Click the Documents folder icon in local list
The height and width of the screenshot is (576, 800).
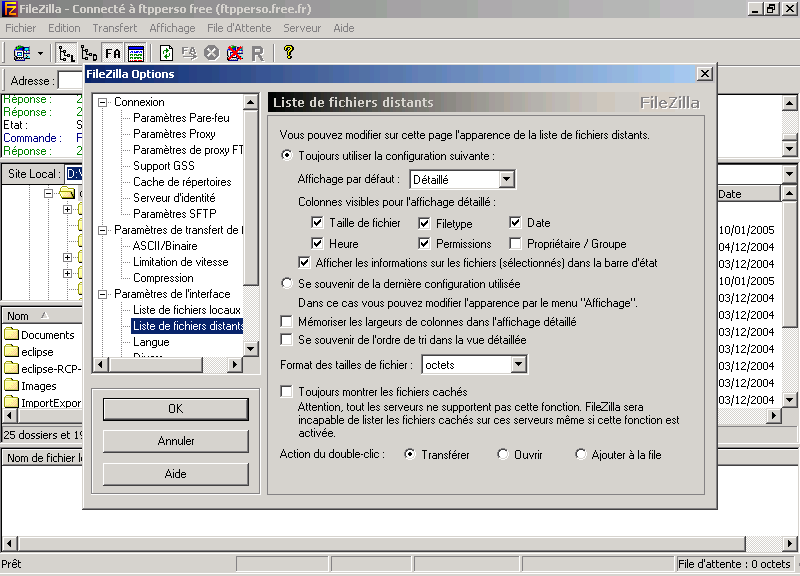point(11,335)
